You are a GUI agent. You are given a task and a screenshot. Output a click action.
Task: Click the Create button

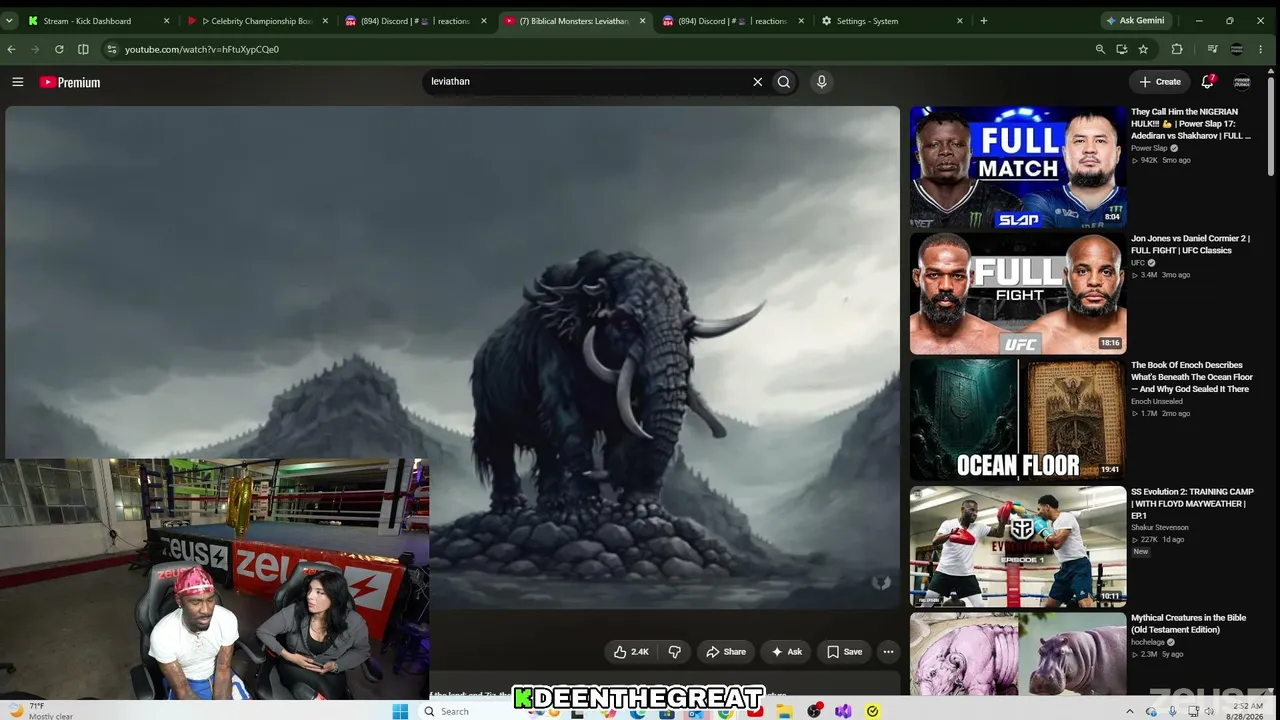[1160, 82]
